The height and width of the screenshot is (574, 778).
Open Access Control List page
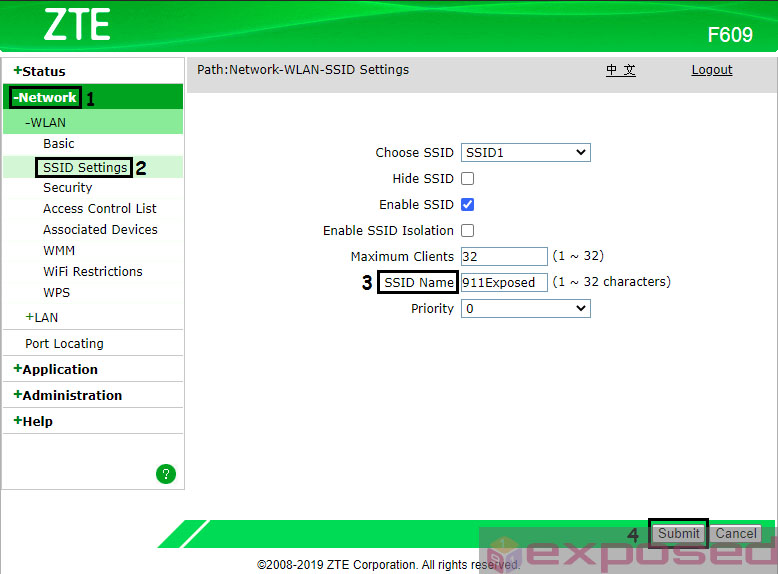tap(100, 209)
